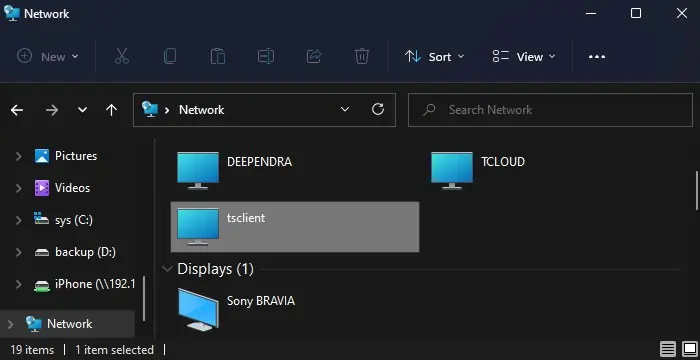Viewport: 700px width, 360px height.
Task: Open the New item menu
Action: pos(48,57)
